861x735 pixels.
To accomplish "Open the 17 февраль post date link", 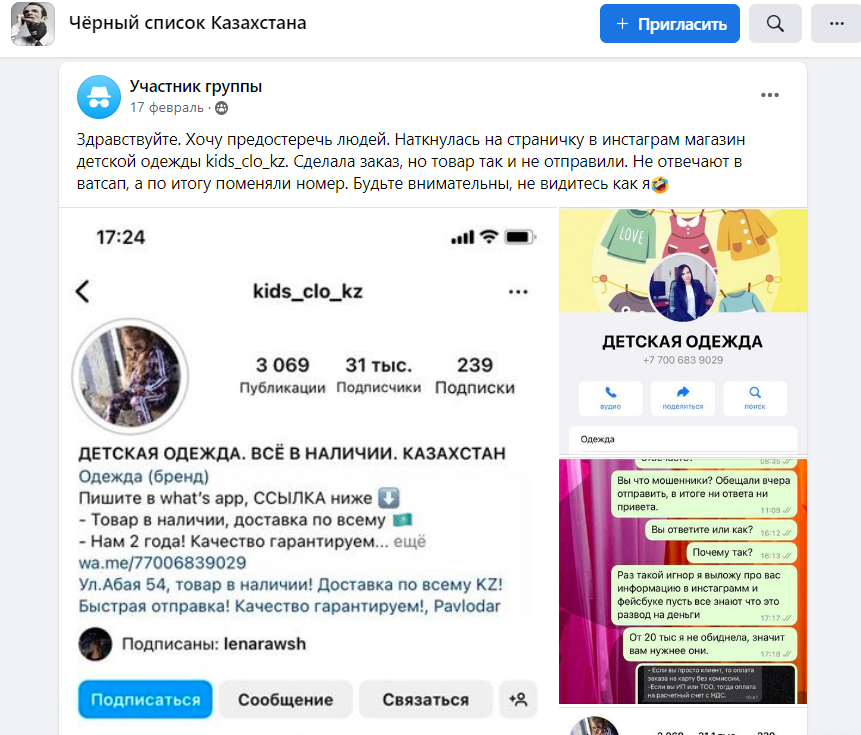I will (x=167, y=108).
